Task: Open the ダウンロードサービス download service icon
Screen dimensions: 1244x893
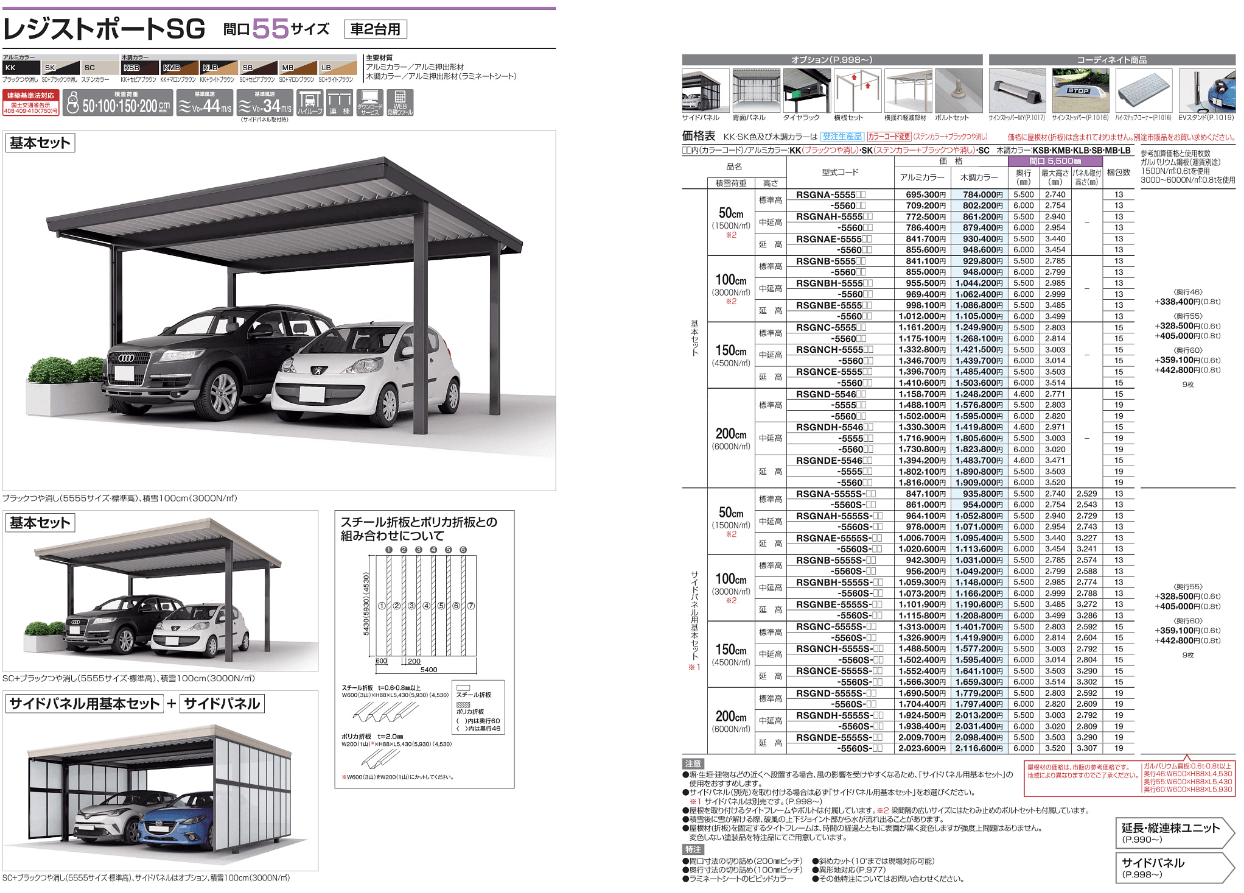Action: click(371, 103)
